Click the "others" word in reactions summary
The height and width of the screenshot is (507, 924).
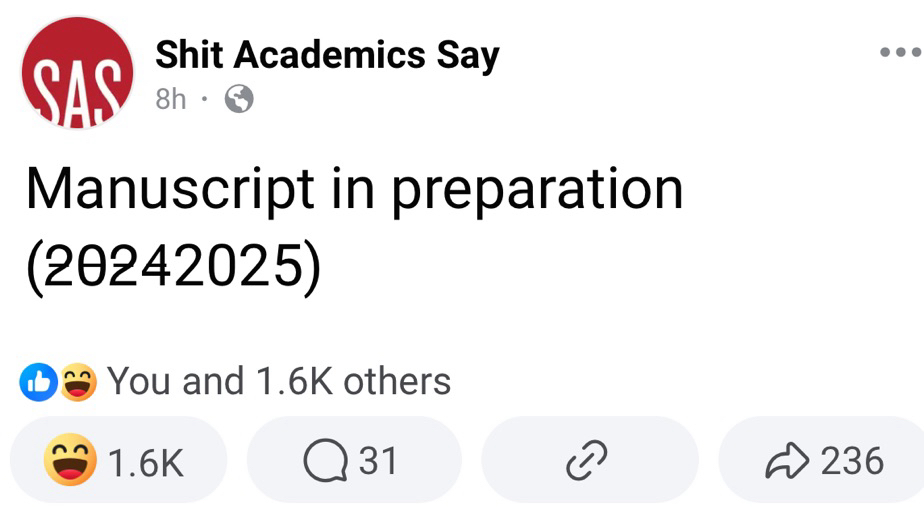pyautogui.click(x=397, y=382)
